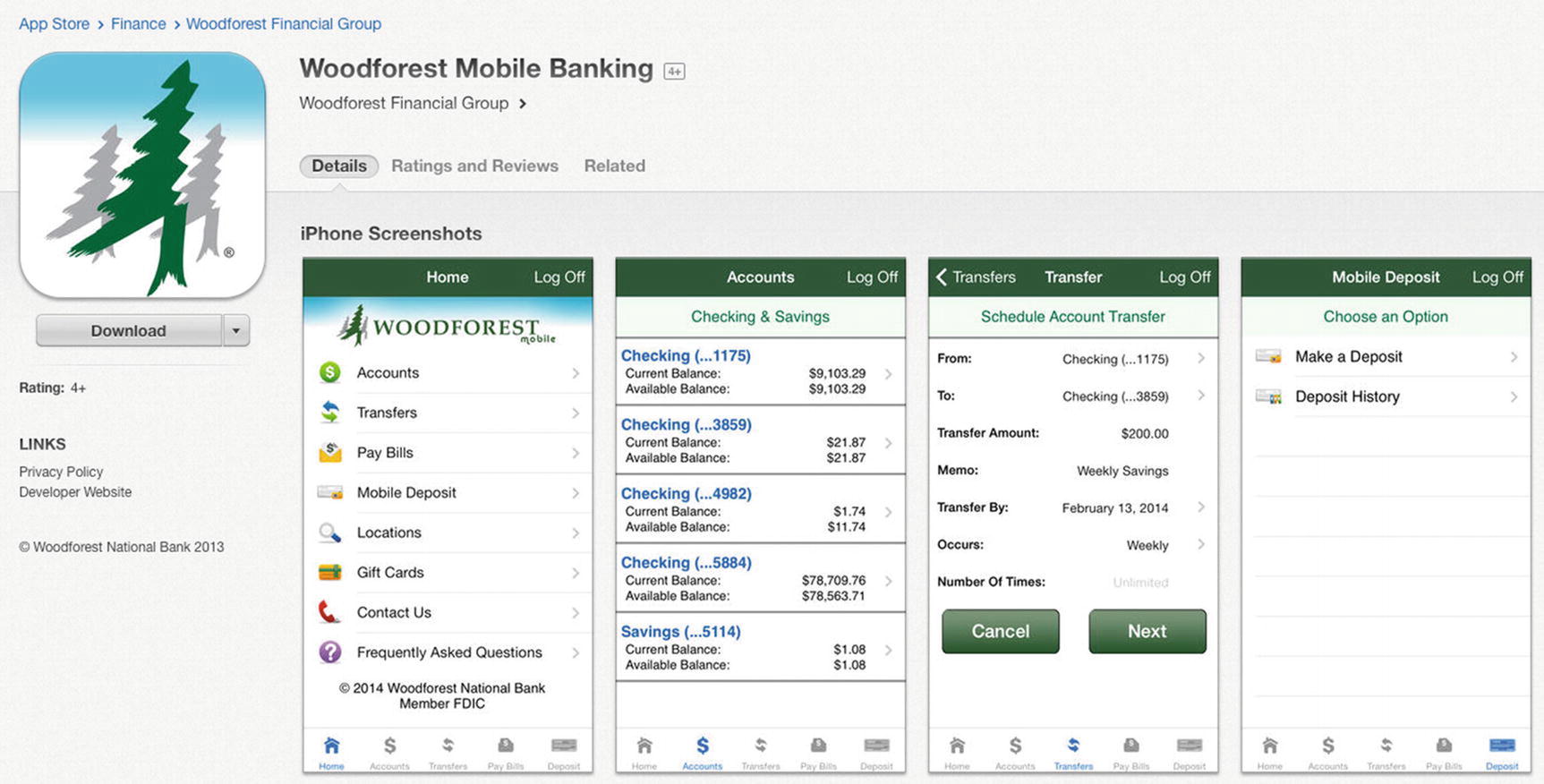Screen dimensions: 1544x784
Task: Open the Occurs frequency chevron
Action: click(1201, 544)
